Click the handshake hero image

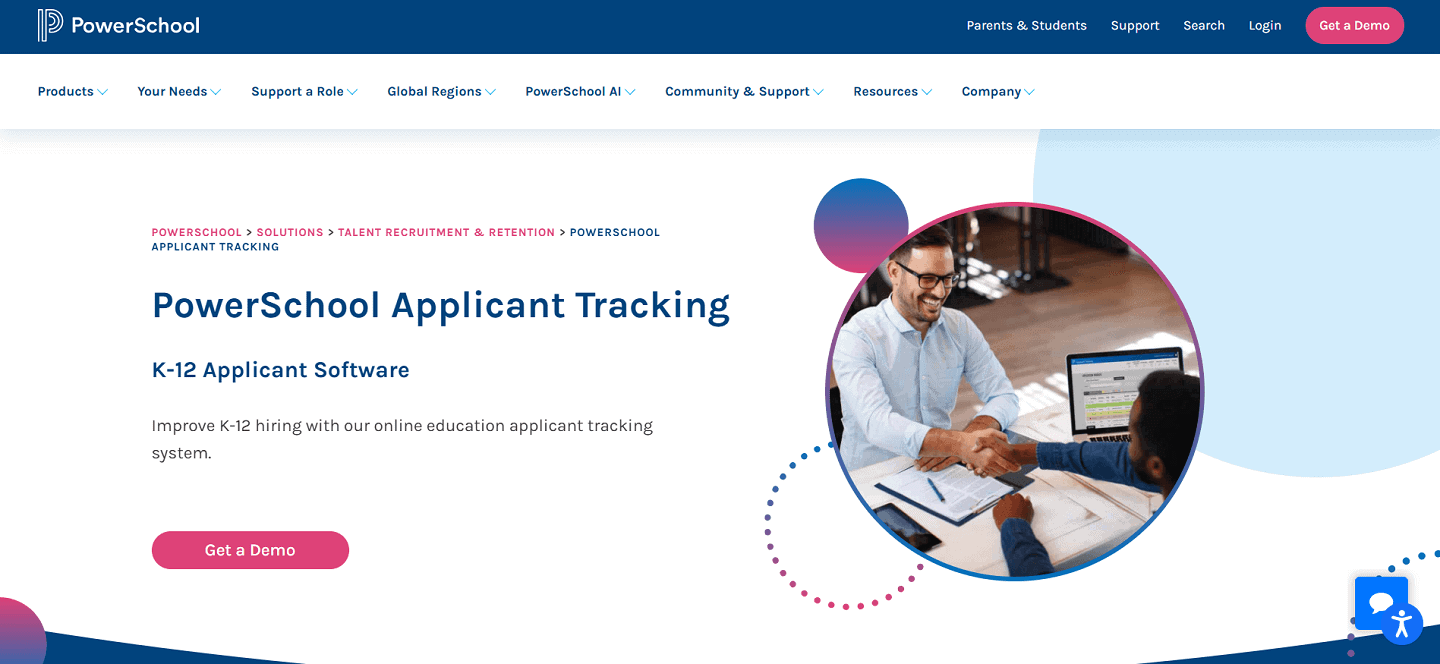pyautogui.click(x=1014, y=392)
